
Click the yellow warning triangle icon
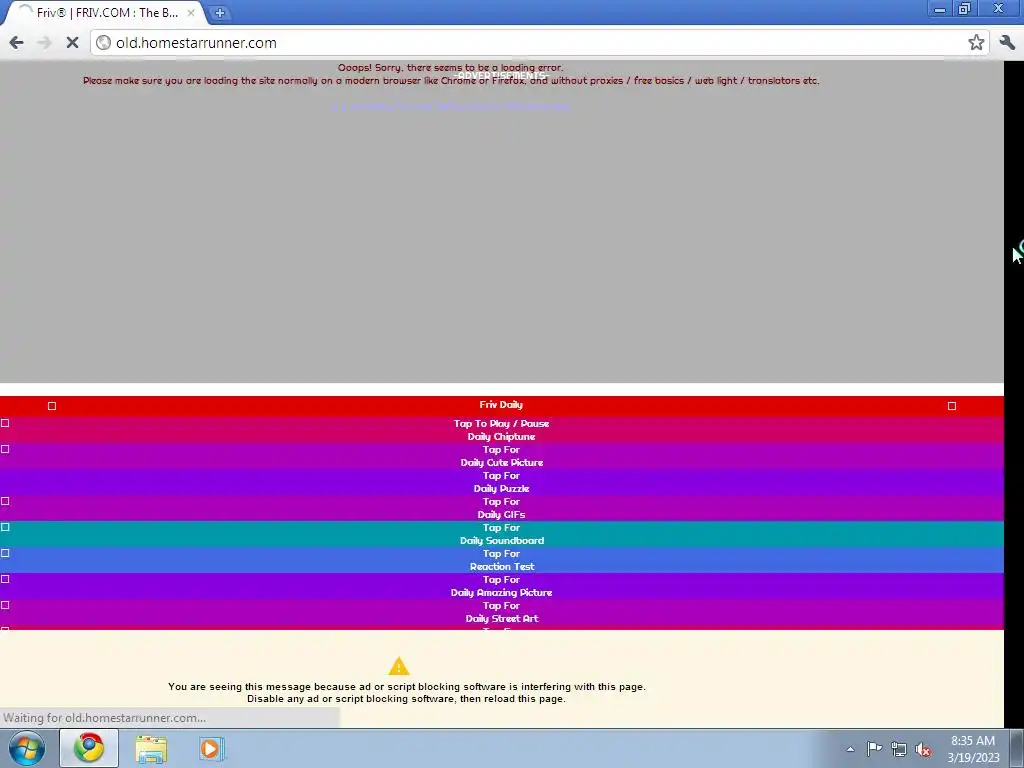pos(399,666)
